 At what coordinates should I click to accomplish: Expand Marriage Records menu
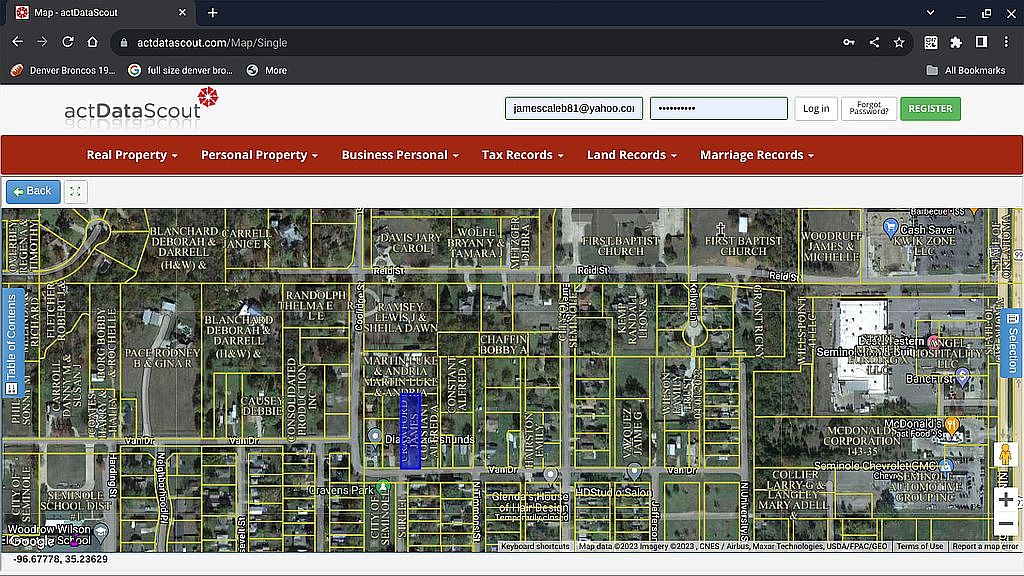(x=756, y=155)
